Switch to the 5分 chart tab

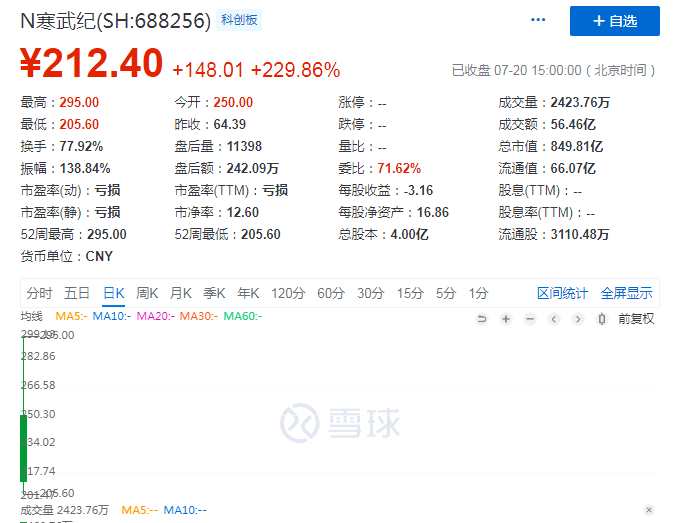pyautogui.click(x=446, y=293)
